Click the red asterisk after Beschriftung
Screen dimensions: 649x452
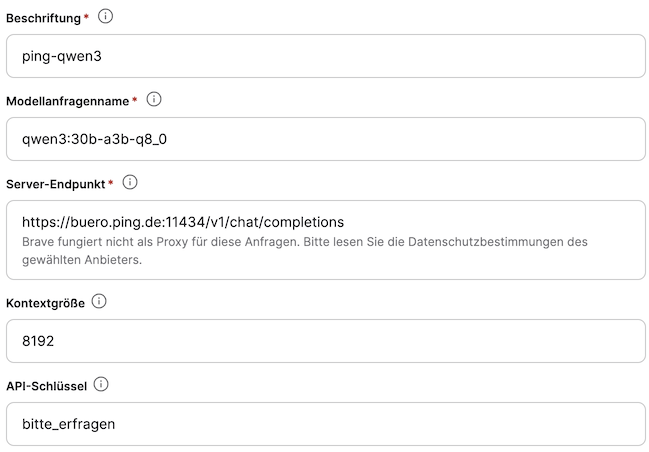[85, 18]
